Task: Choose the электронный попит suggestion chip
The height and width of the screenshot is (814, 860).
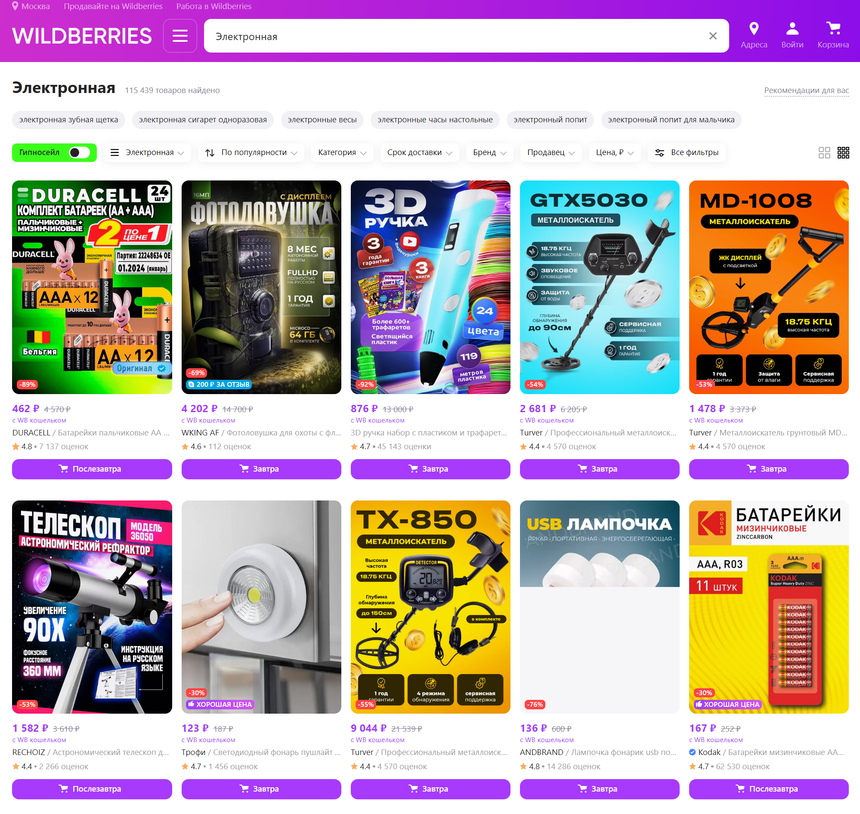Action: coord(550,120)
